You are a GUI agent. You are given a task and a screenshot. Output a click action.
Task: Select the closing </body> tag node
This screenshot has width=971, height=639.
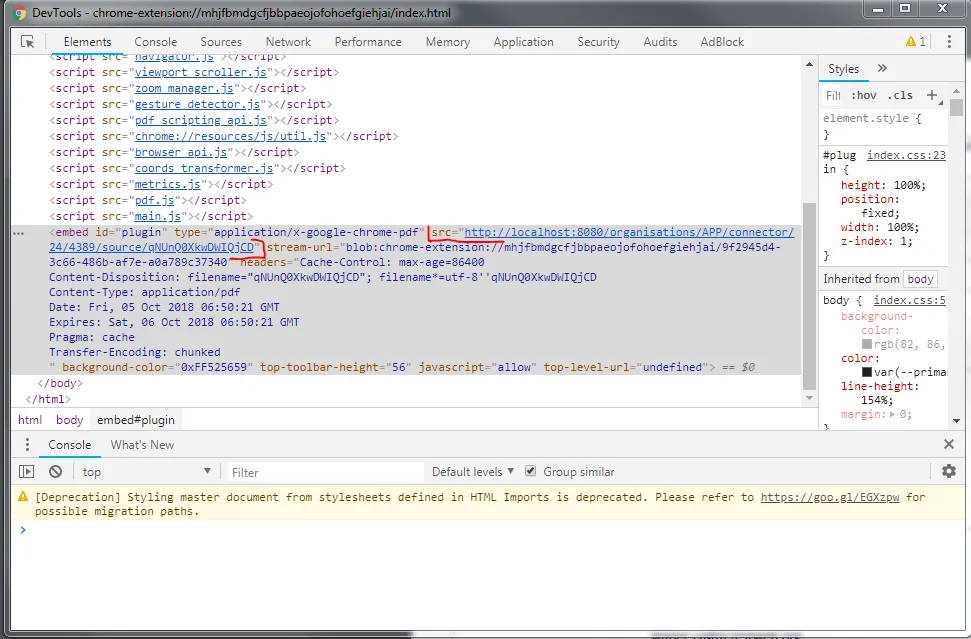[60, 383]
